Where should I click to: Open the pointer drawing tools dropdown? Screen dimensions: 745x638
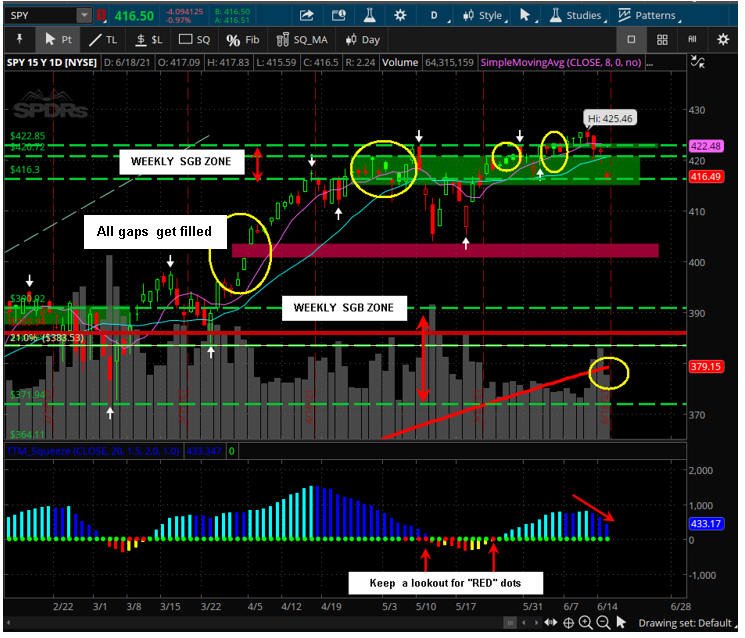527,16
